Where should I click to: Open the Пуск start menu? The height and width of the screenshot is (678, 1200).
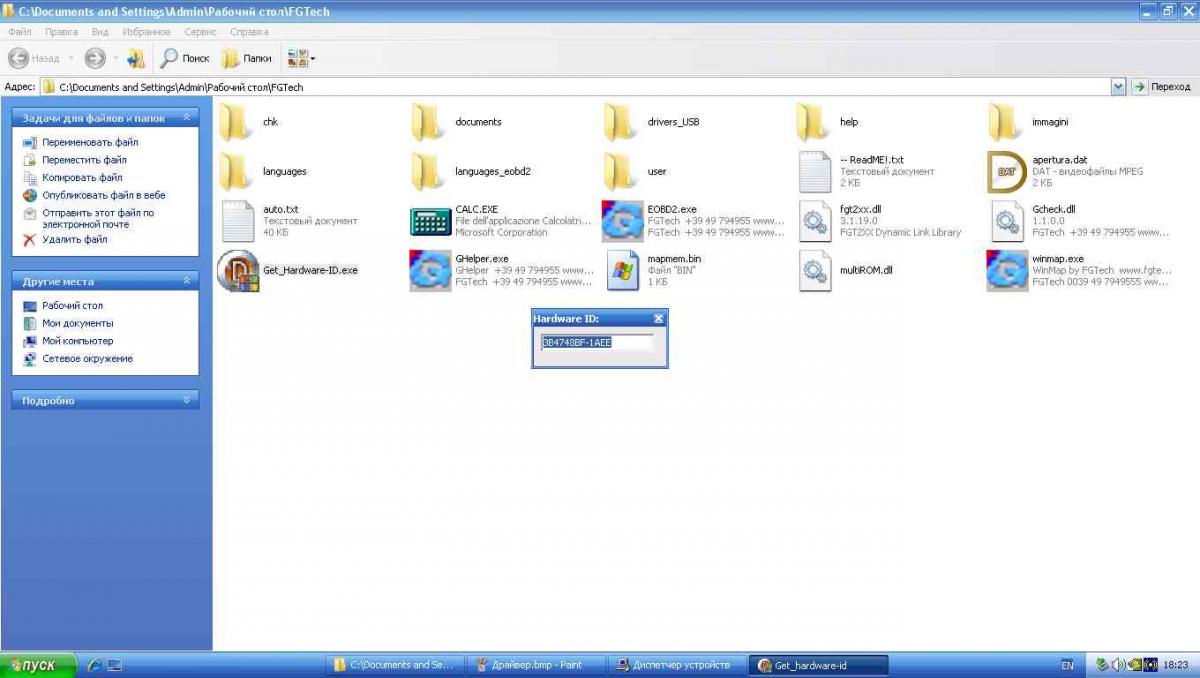click(x=40, y=665)
